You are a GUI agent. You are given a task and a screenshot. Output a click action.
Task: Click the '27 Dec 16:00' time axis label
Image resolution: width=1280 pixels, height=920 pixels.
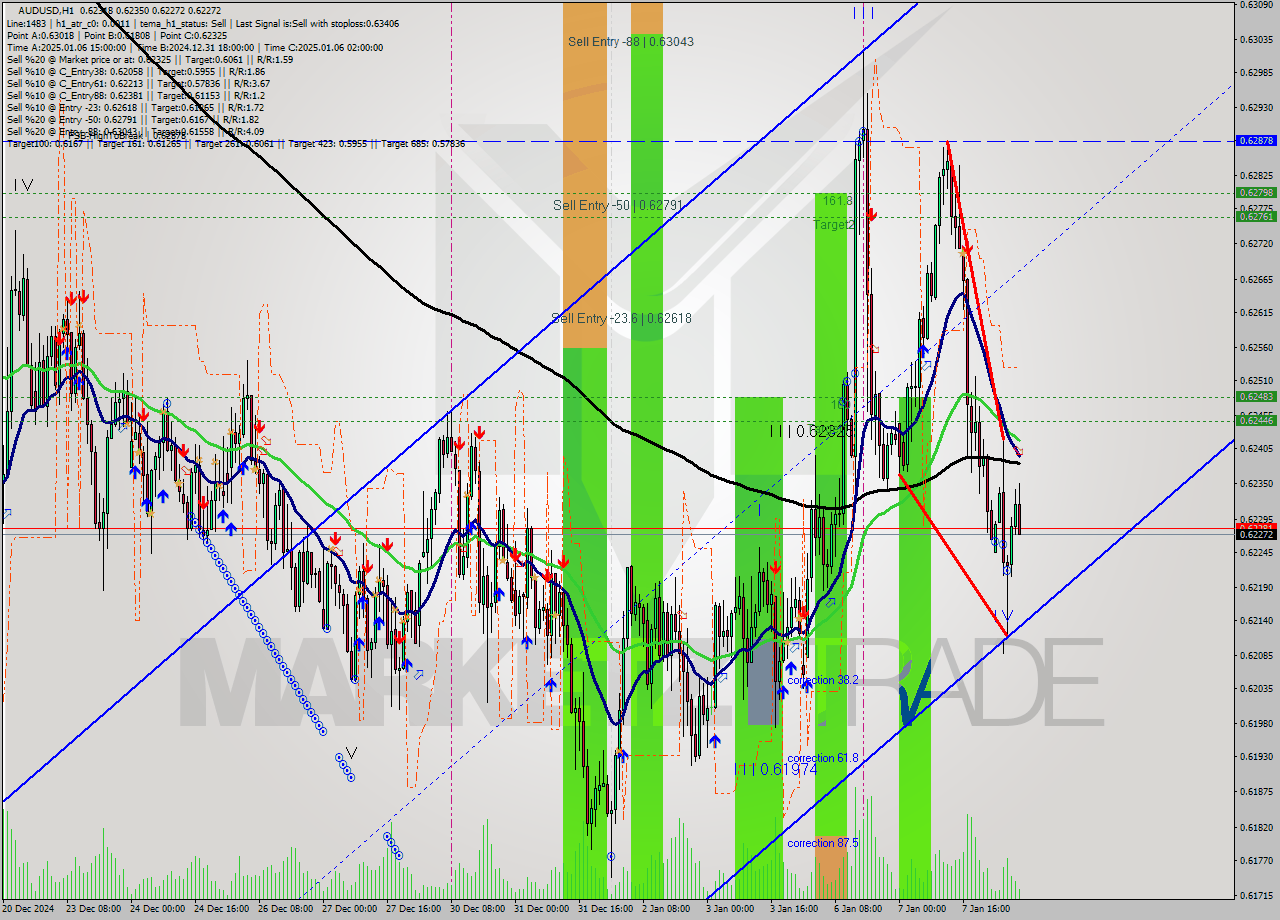pos(413,909)
